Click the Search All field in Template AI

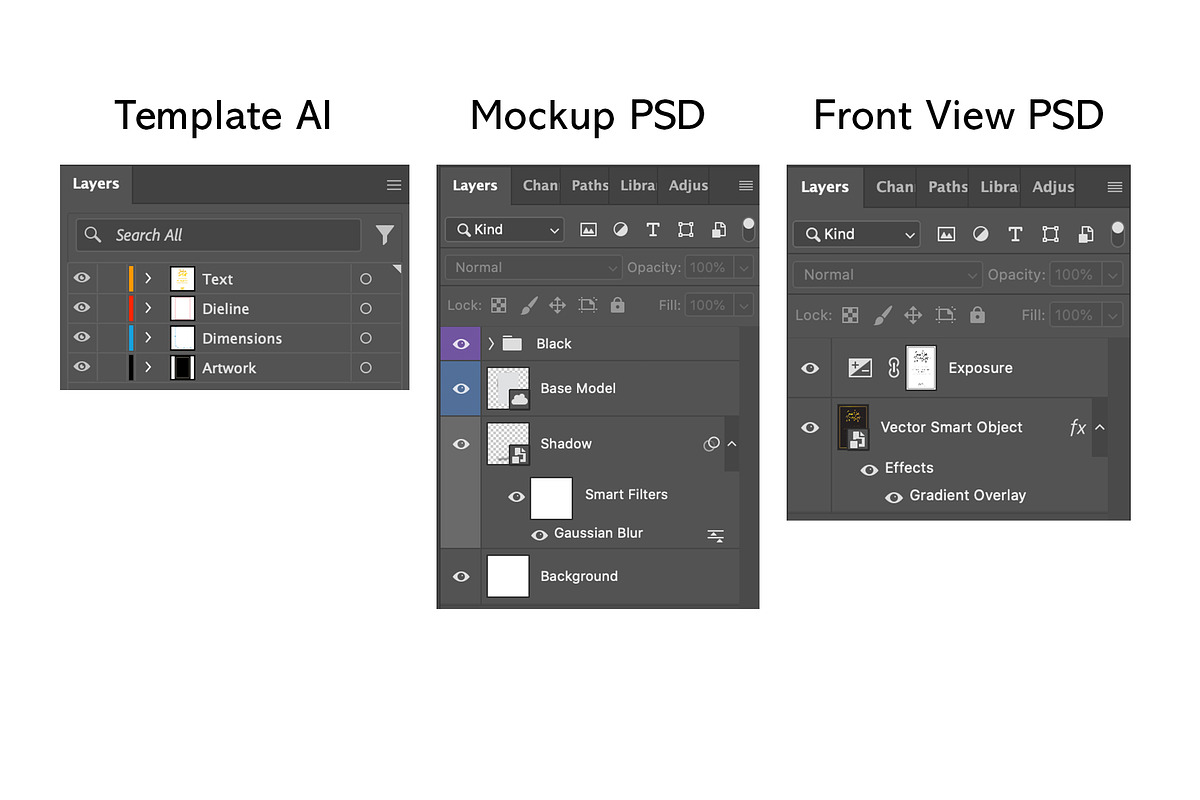point(218,235)
